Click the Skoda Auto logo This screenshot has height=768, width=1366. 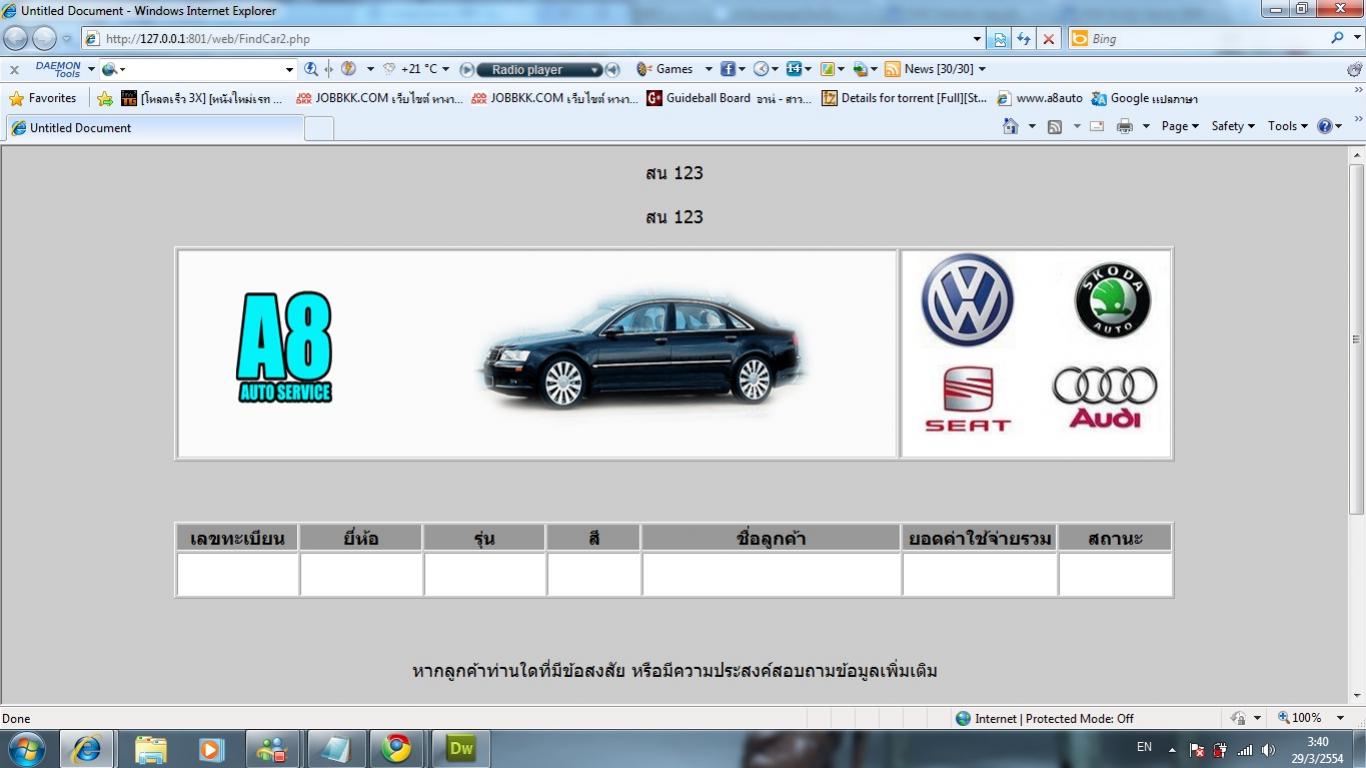pos(1113,300)
